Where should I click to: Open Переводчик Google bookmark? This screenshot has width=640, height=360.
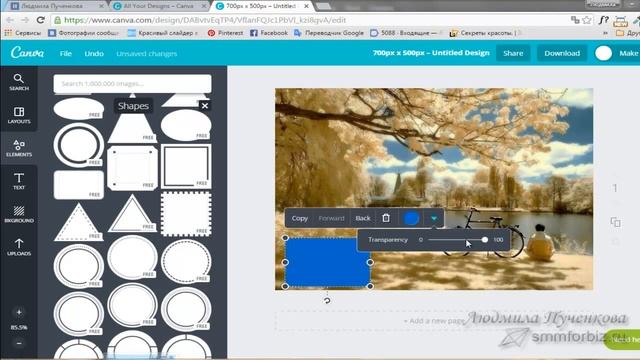(329, 33)
